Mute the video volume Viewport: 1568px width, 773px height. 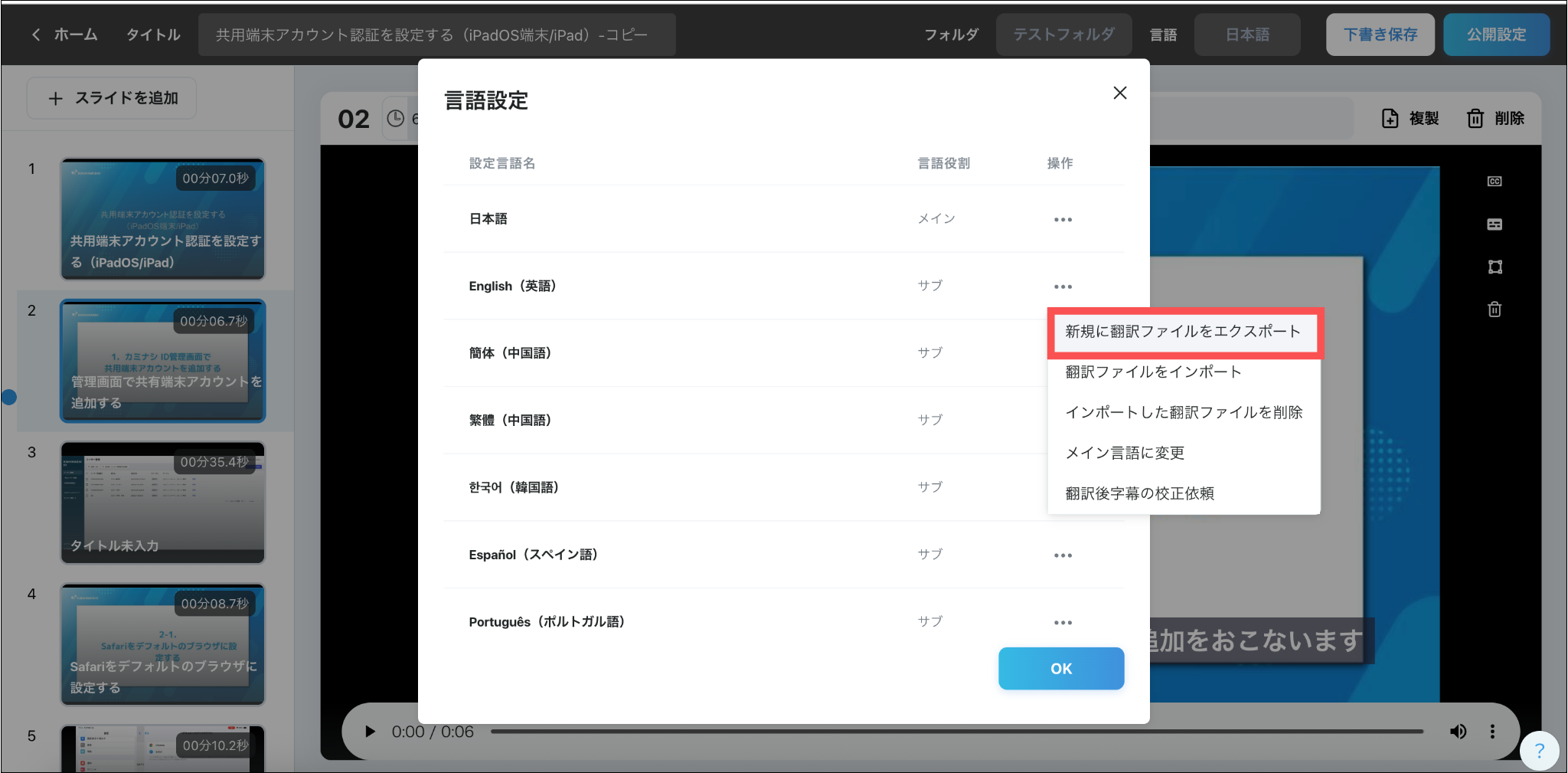1459,732
